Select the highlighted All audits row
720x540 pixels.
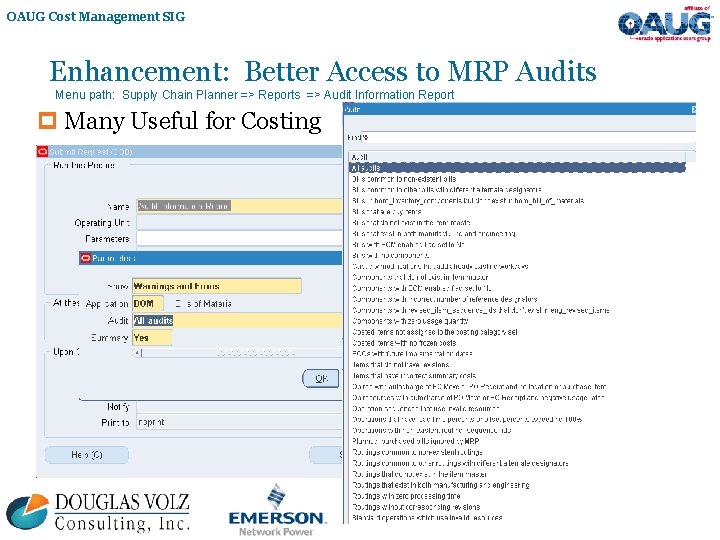tap(517, 168)
